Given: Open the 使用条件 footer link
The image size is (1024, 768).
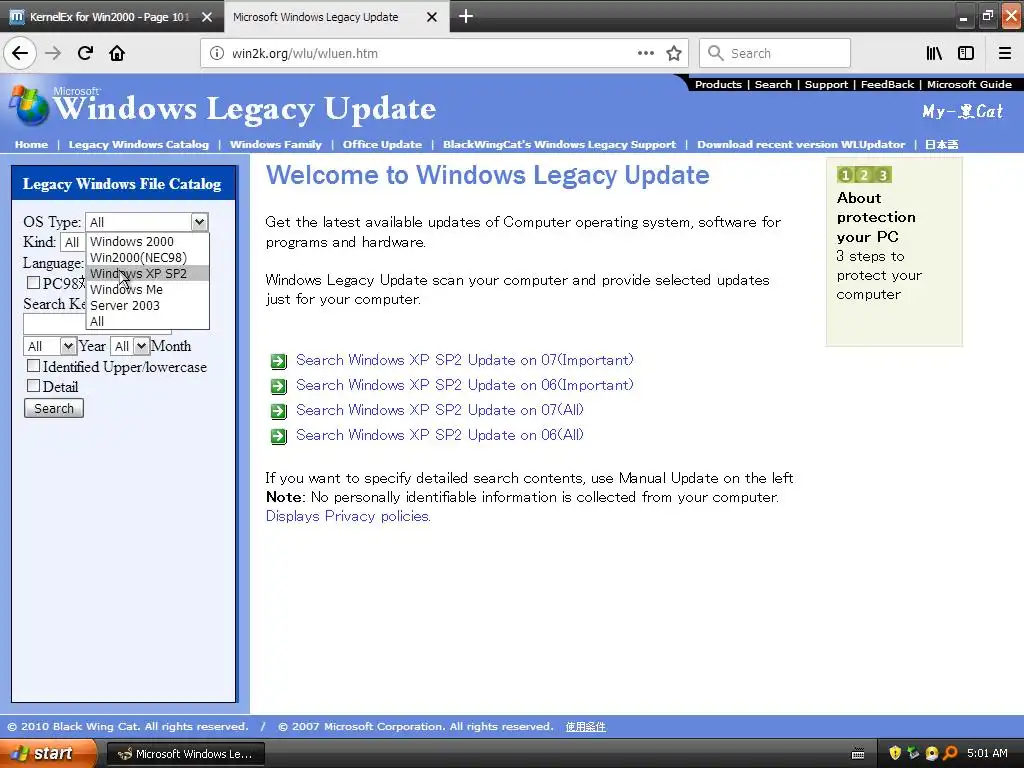Looking at the screenshot, I should (x=585, y=727).
